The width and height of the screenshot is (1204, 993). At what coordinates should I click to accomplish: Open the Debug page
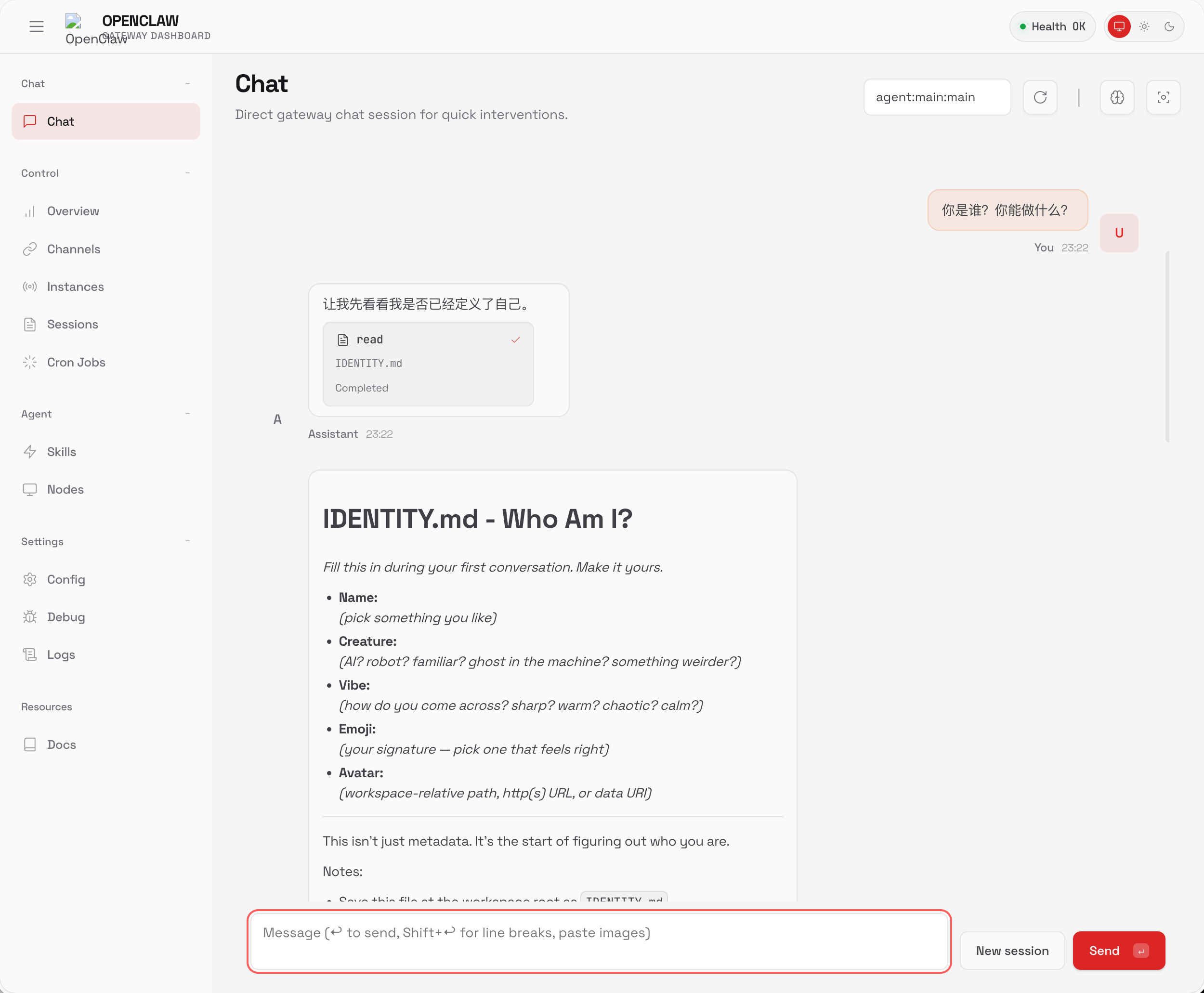pyautogui.click(x=66, y=616)
